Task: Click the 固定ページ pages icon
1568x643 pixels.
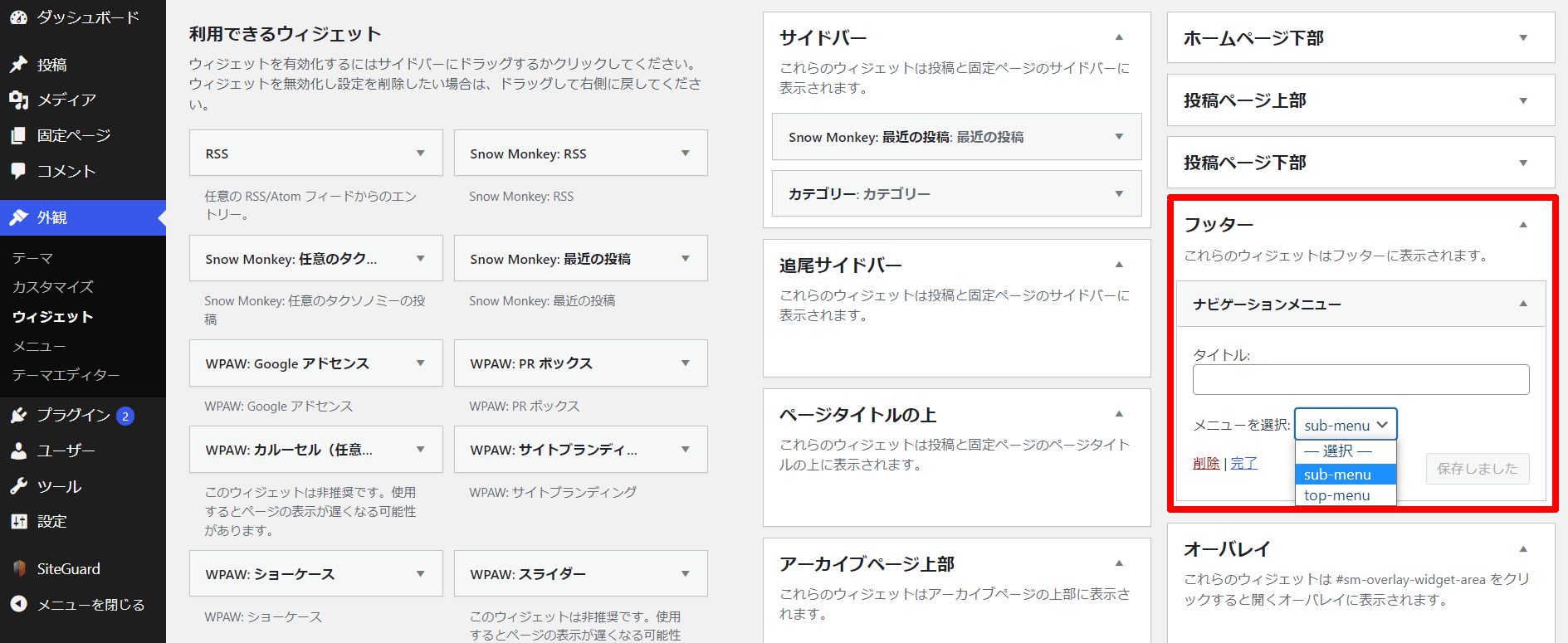Action: tap(18, 135)
